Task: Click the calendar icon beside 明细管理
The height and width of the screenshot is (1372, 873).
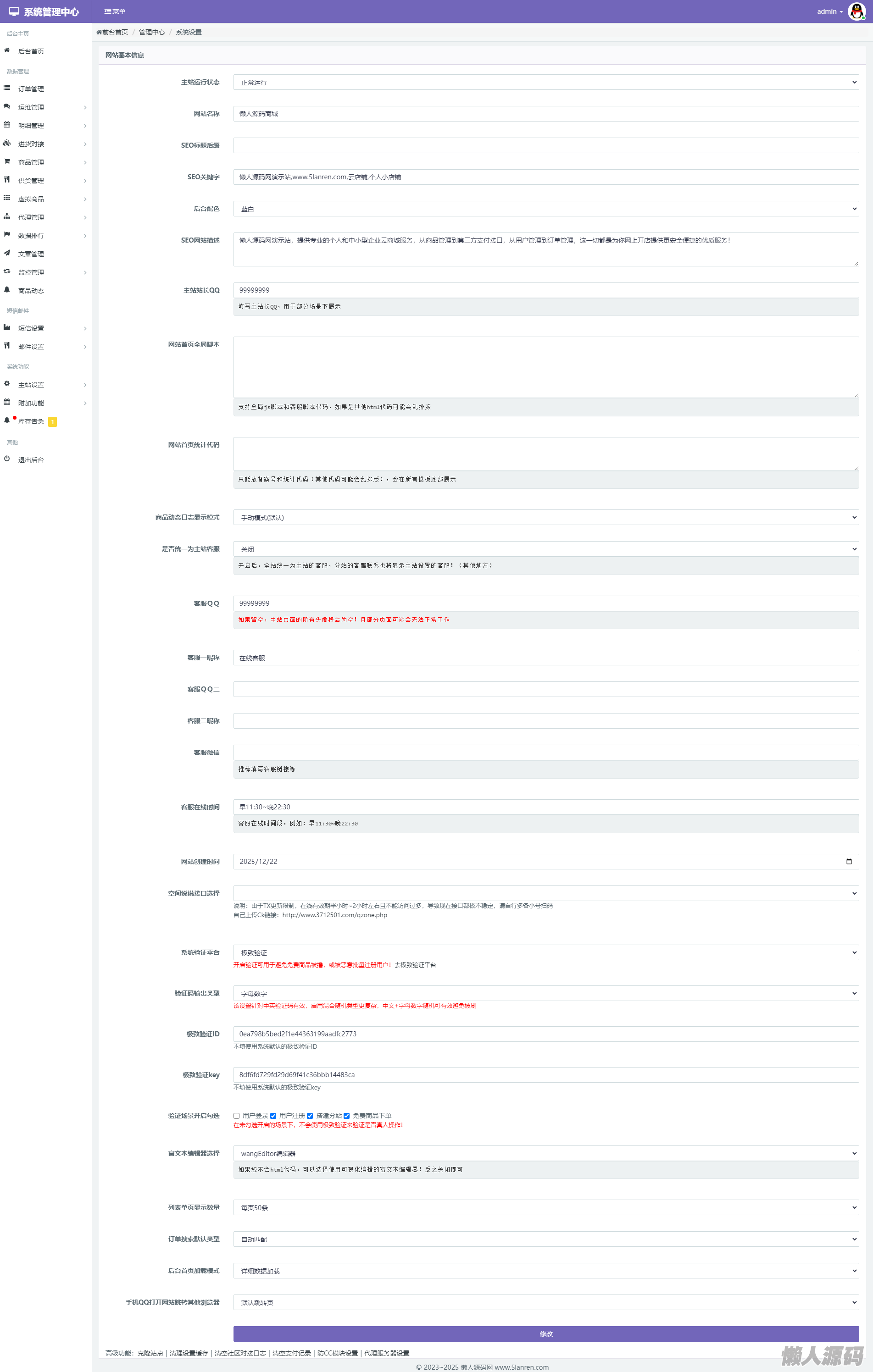Action: coord(7,125)
